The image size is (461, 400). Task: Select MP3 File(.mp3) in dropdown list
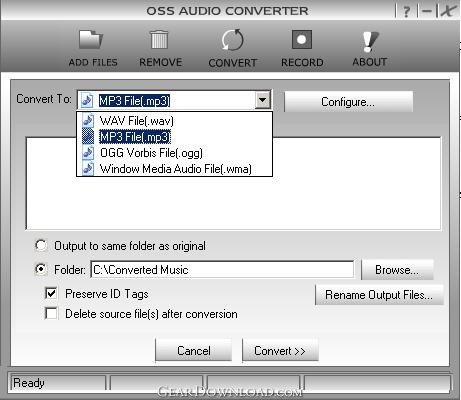point(174,137)
